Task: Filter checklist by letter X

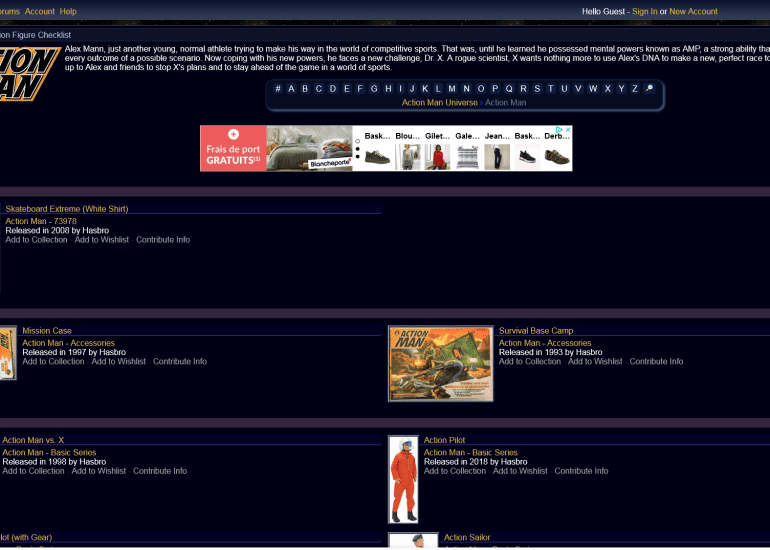Action: click(607, 89)
